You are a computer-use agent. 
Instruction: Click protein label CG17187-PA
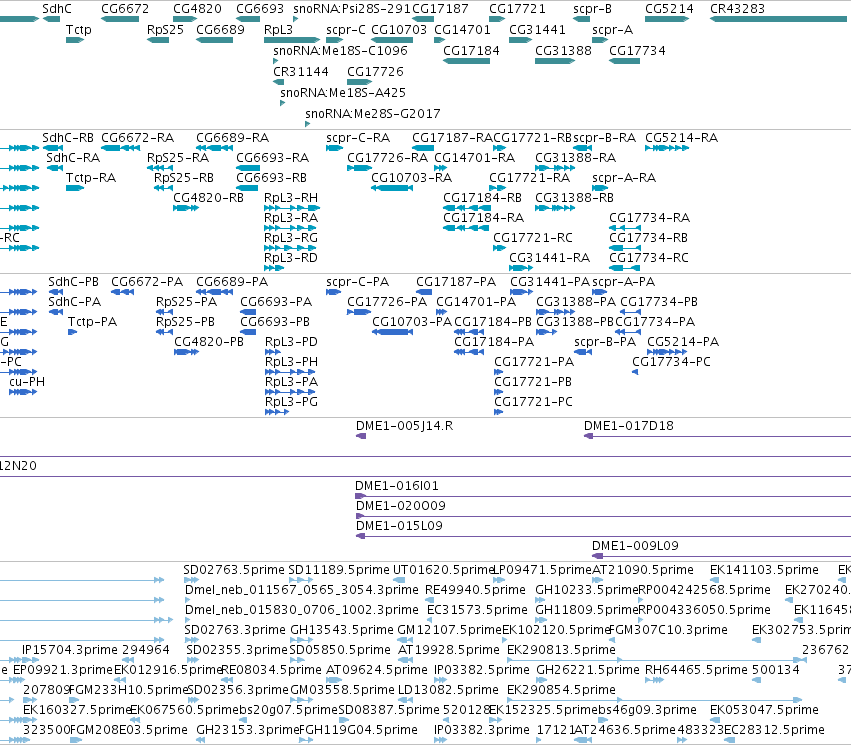pos(456,282)
